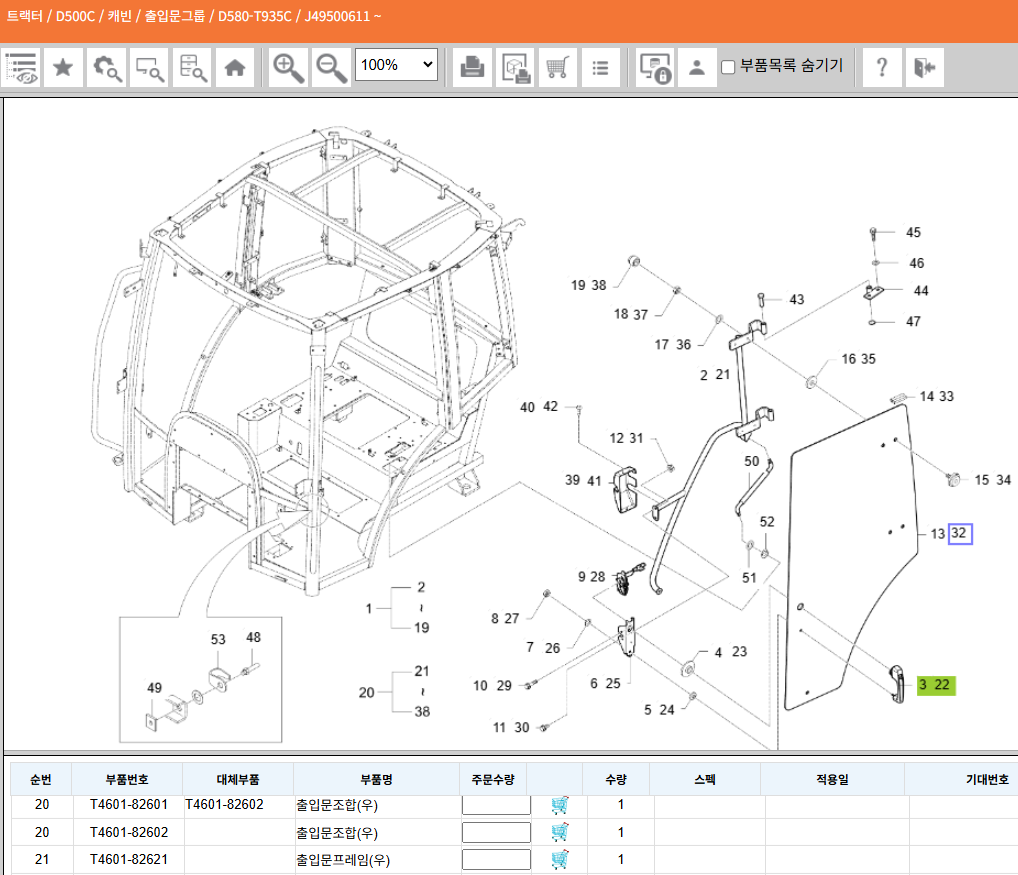Image resolution: width=1018 pixels, height=875 pixels.
Task: Add part T4601-82621 to cart
Action: pyautogui.click(x=560, y=859)
